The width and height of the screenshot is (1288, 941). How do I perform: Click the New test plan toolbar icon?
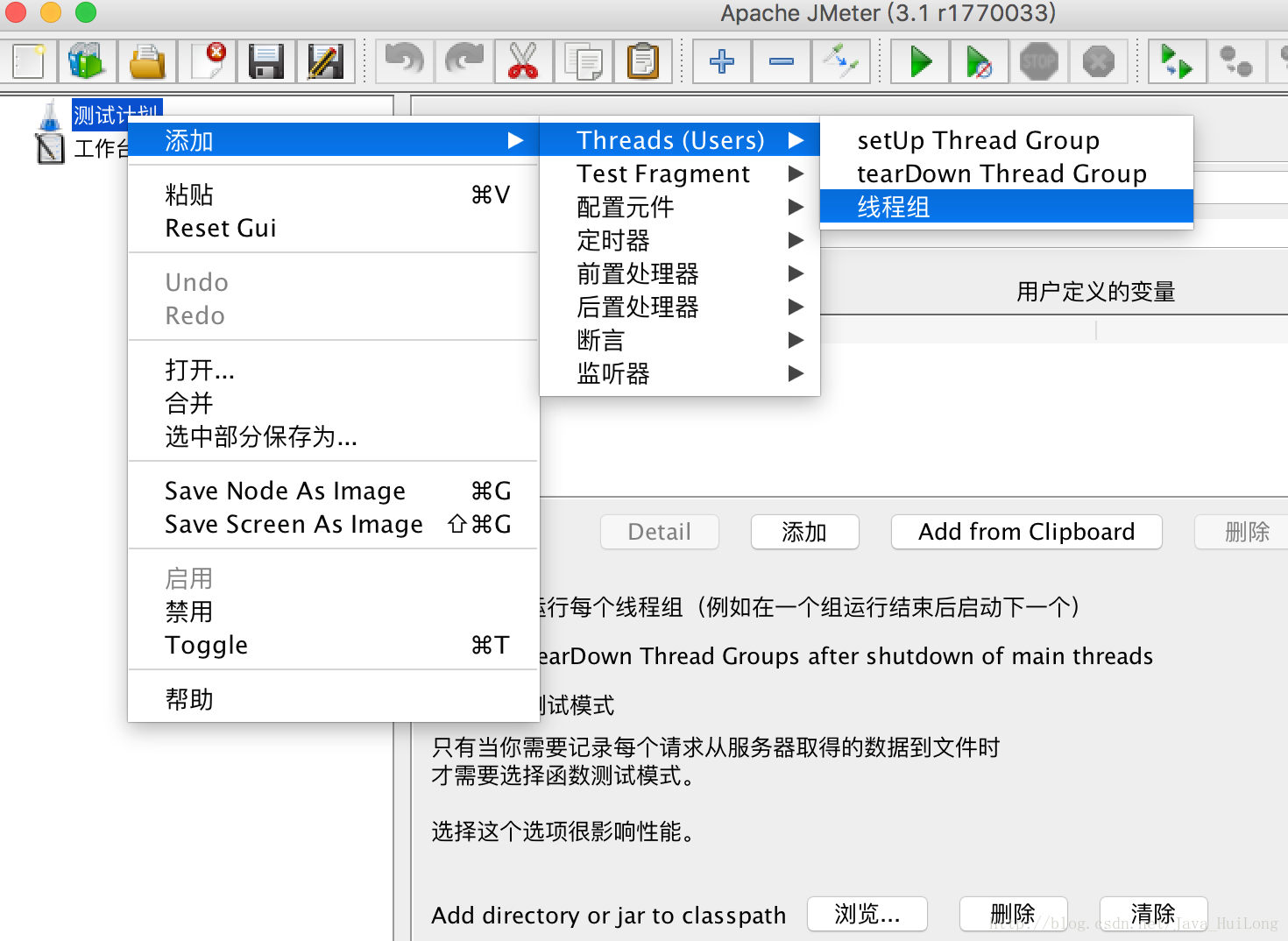point(28,61)
